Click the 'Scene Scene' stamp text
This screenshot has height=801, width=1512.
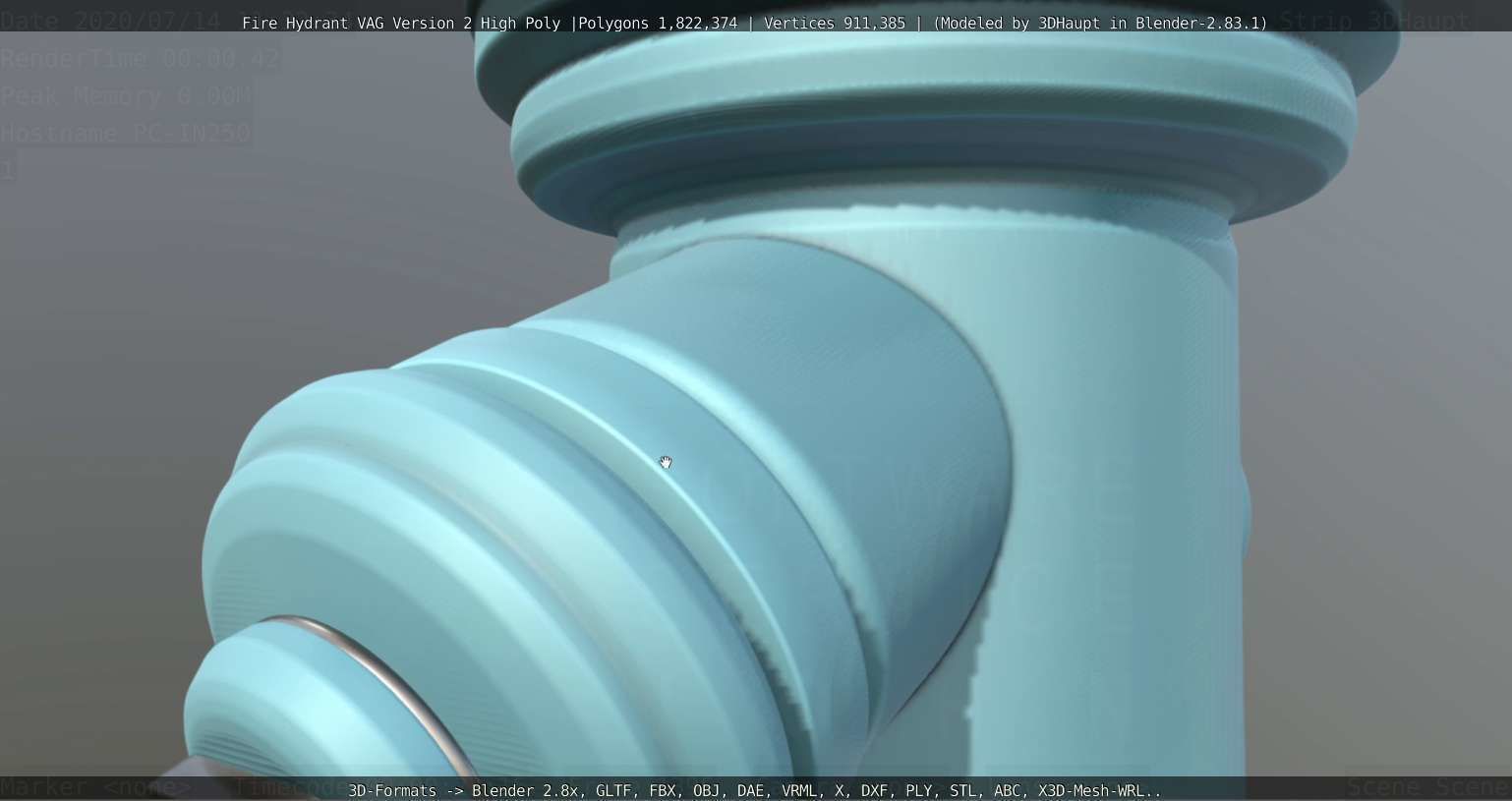point(1428,787)
